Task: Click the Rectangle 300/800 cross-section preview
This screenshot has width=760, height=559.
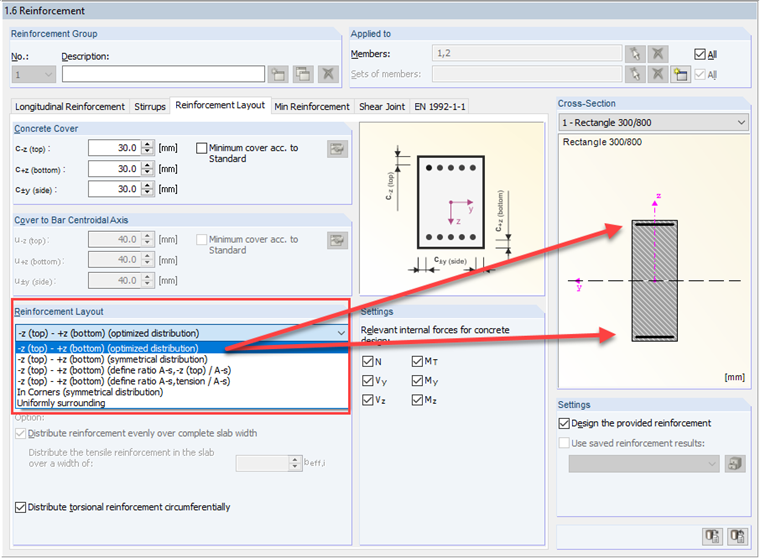Action: point(654,261)
